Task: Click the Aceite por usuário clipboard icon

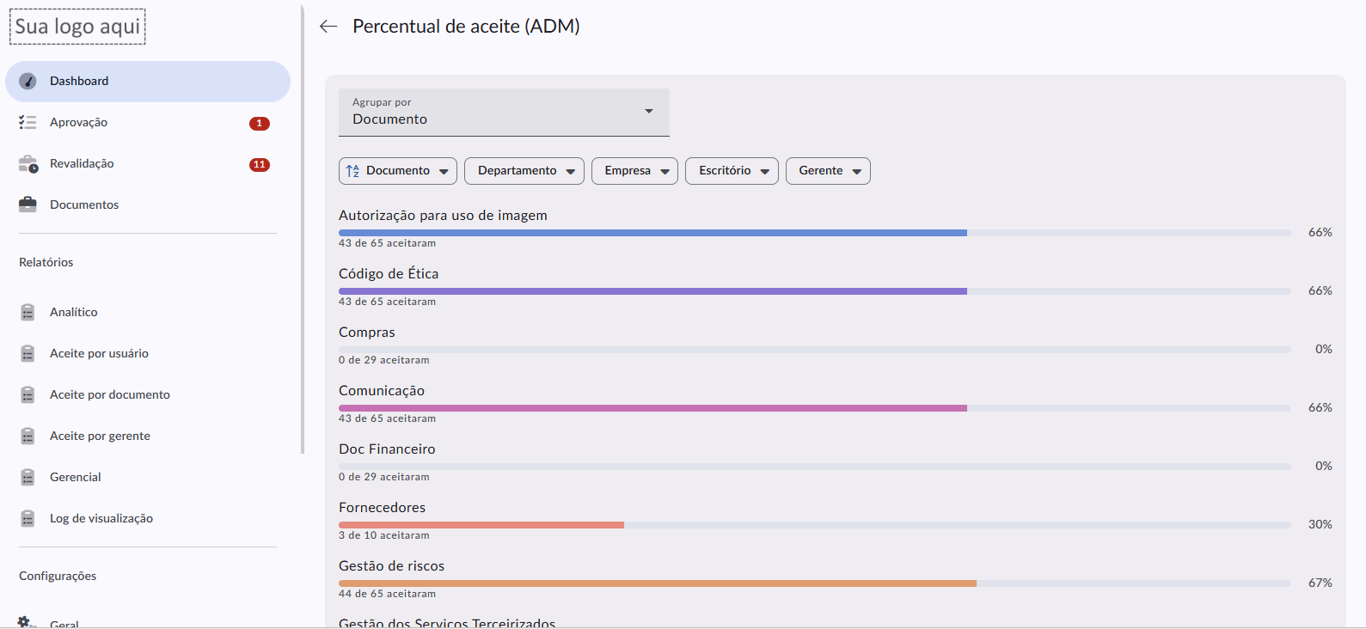Action: [x=28, y=353]
